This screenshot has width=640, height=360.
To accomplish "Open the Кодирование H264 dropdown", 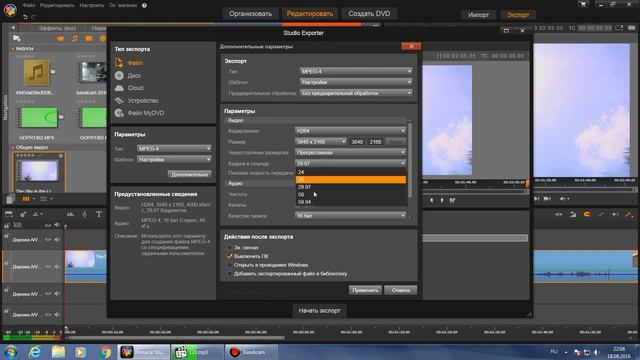I will pyautogui.click(x=350, y=131).
